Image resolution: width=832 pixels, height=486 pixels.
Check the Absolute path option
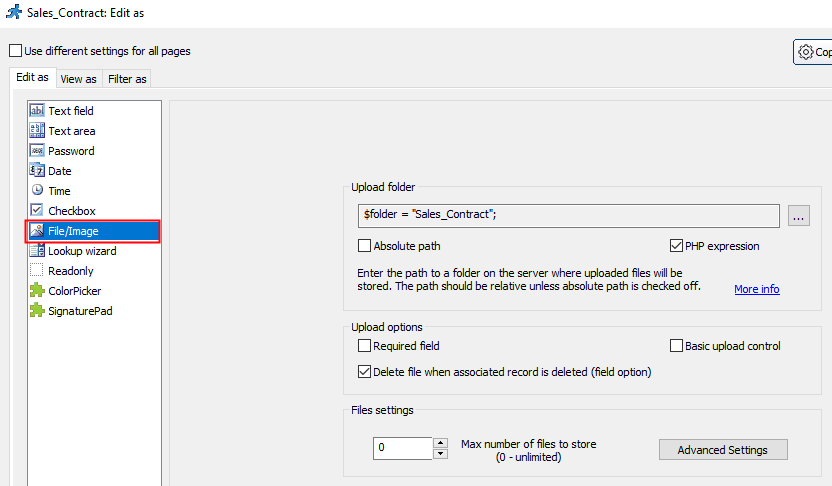[x=365, y=246]
